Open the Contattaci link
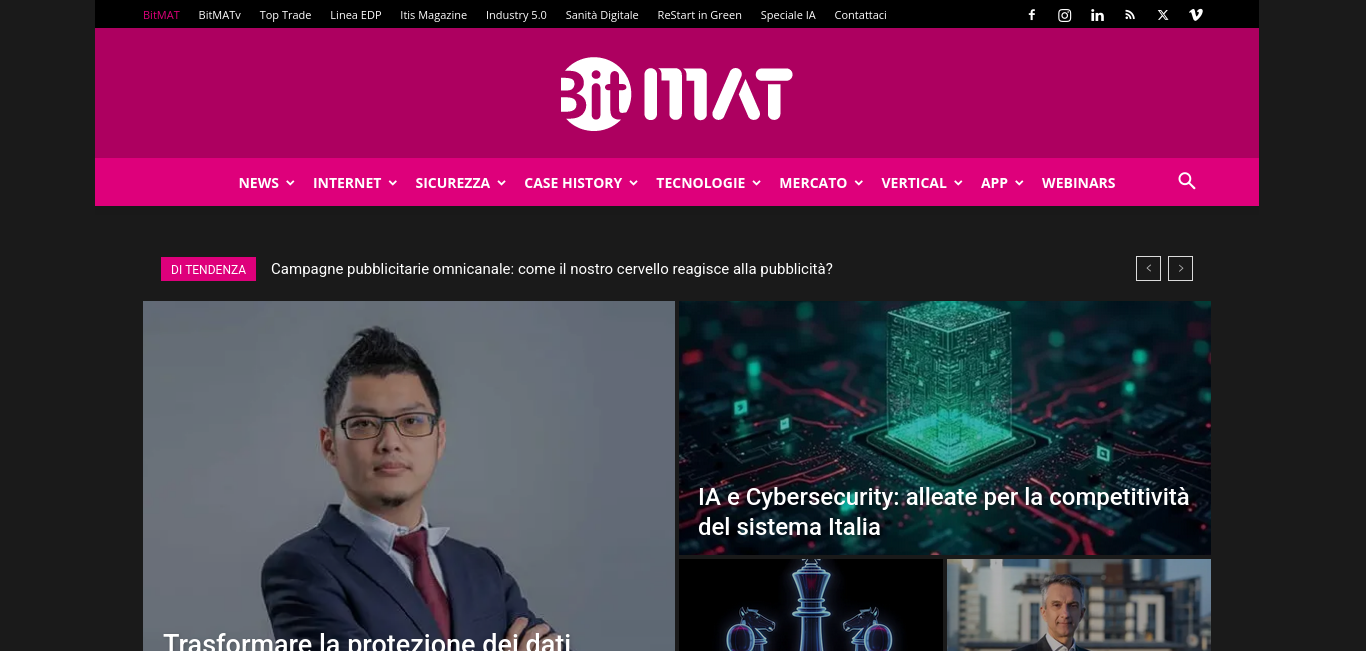This screenshot has height=651, width=1366. tap(860, 15)
